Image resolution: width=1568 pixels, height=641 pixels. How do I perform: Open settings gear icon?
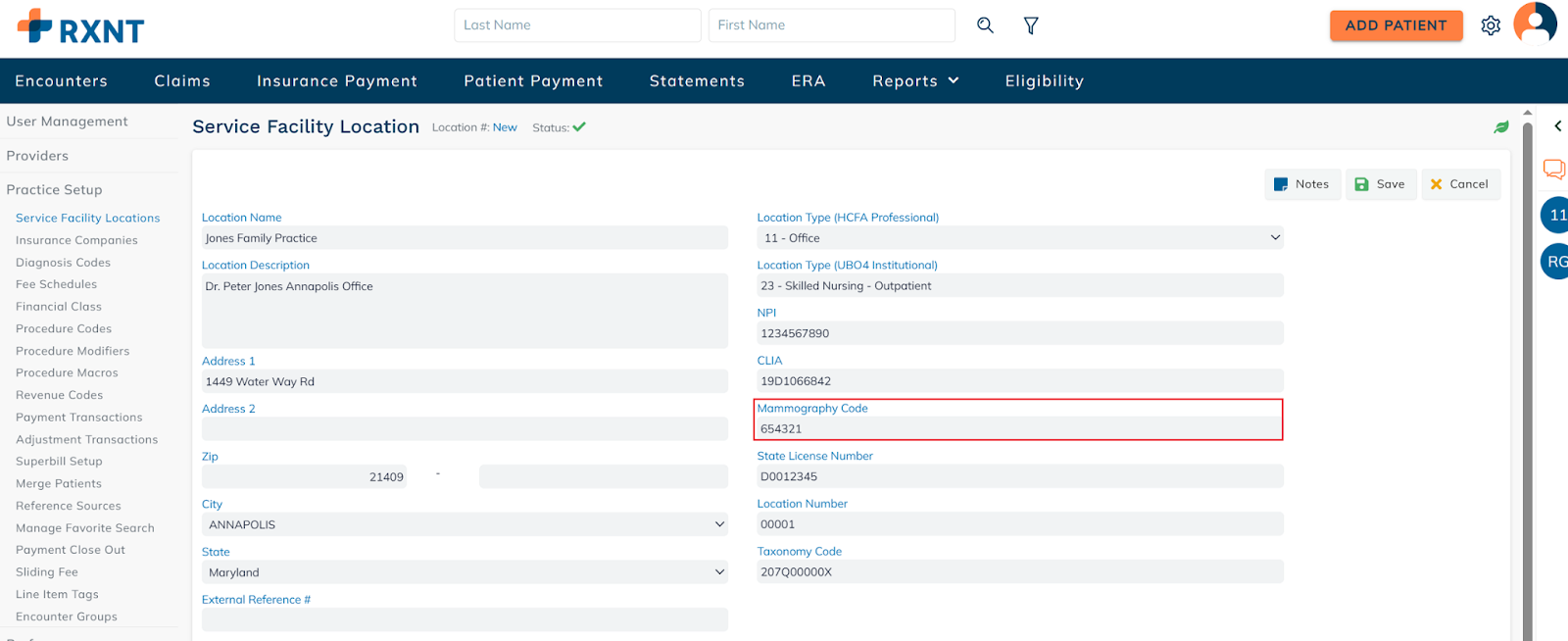coord(1491,25)
